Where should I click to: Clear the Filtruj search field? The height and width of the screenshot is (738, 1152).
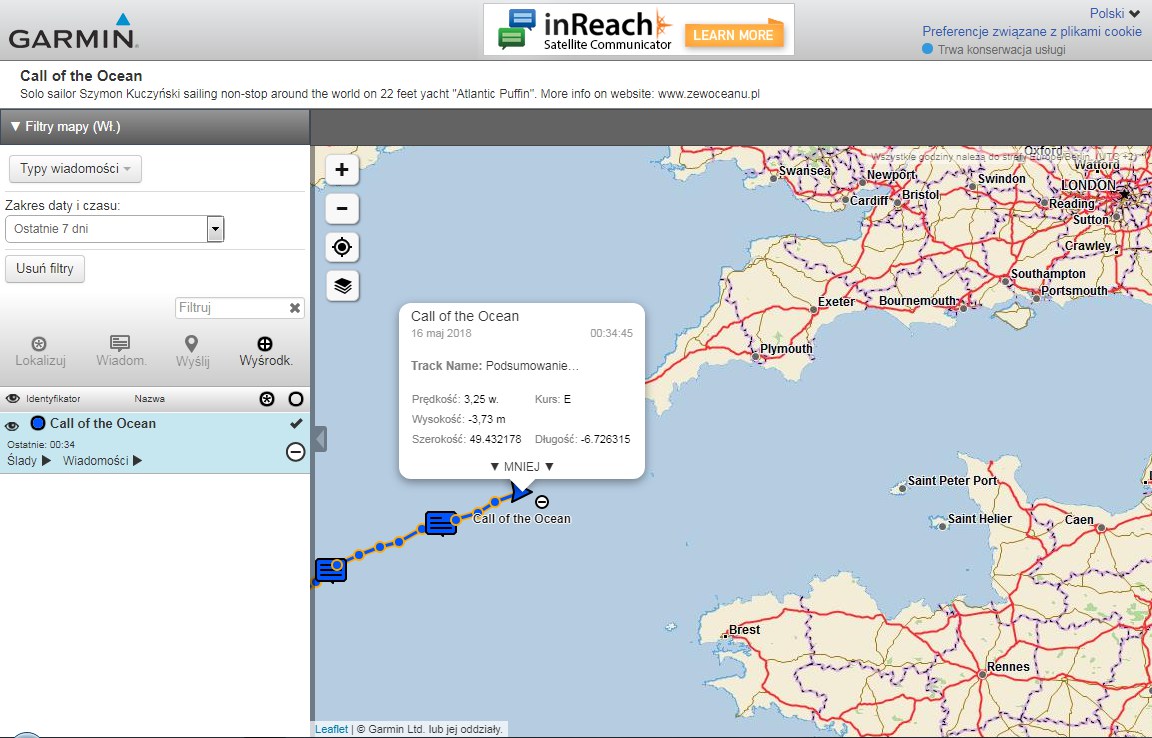pyautogui.click(x=295, y=308)
